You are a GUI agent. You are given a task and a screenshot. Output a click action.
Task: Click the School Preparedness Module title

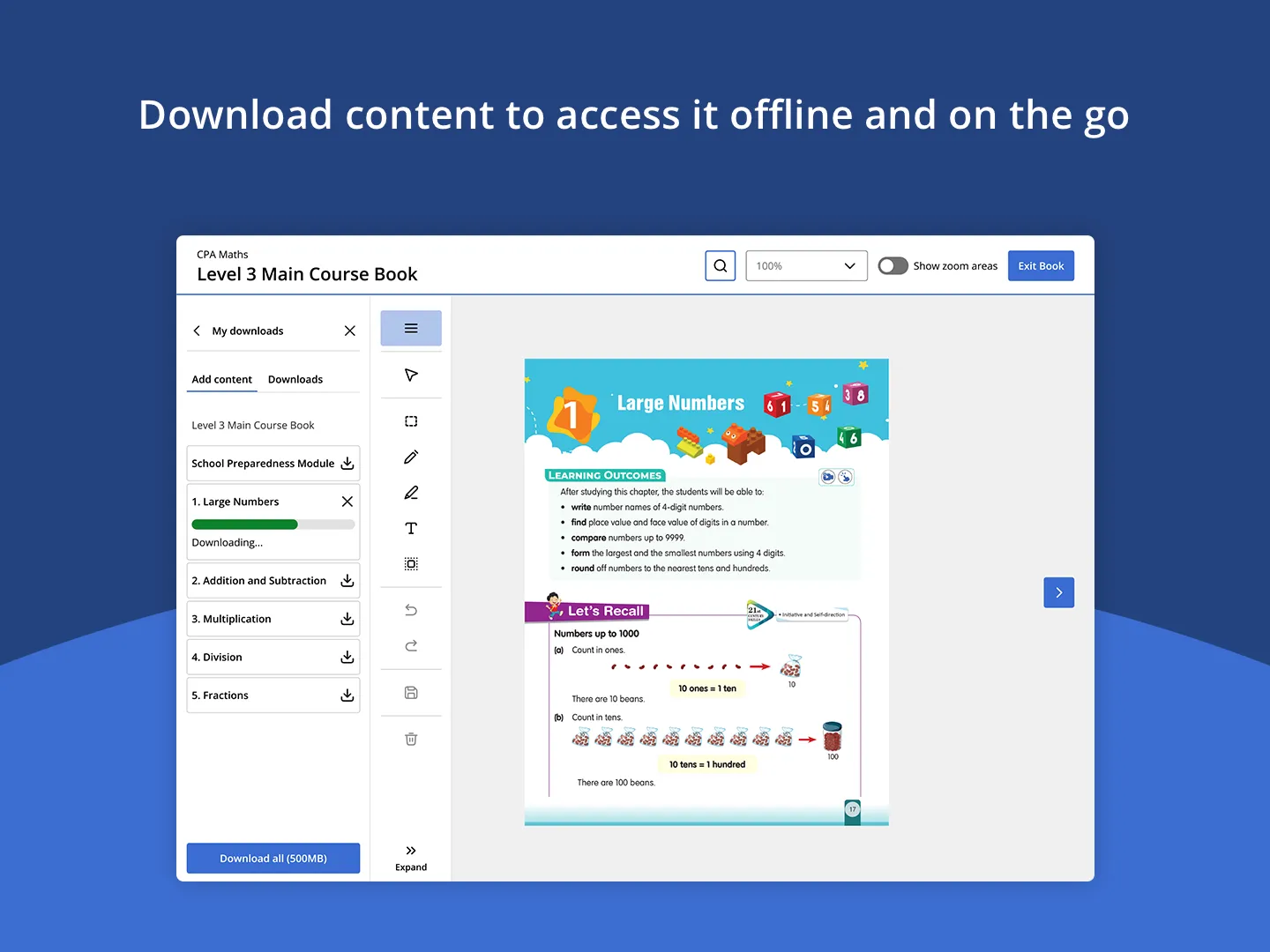click(x=263, y=464)
